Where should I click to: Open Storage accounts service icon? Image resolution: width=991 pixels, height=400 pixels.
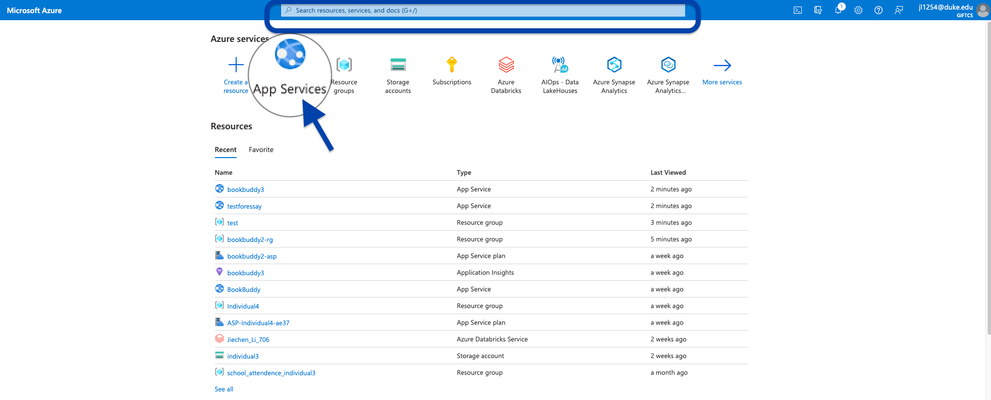tap(398, 64)
